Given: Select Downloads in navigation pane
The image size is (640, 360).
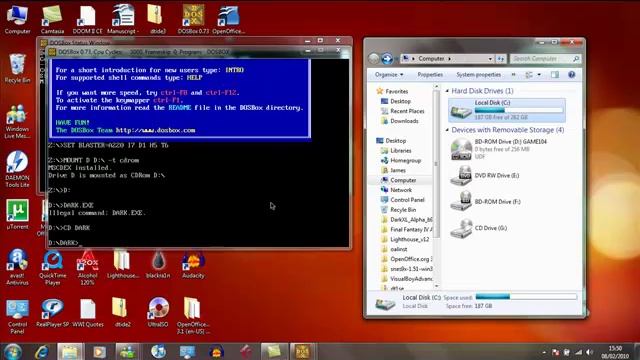Looking at the screenshot, I should tap(404, 121).
